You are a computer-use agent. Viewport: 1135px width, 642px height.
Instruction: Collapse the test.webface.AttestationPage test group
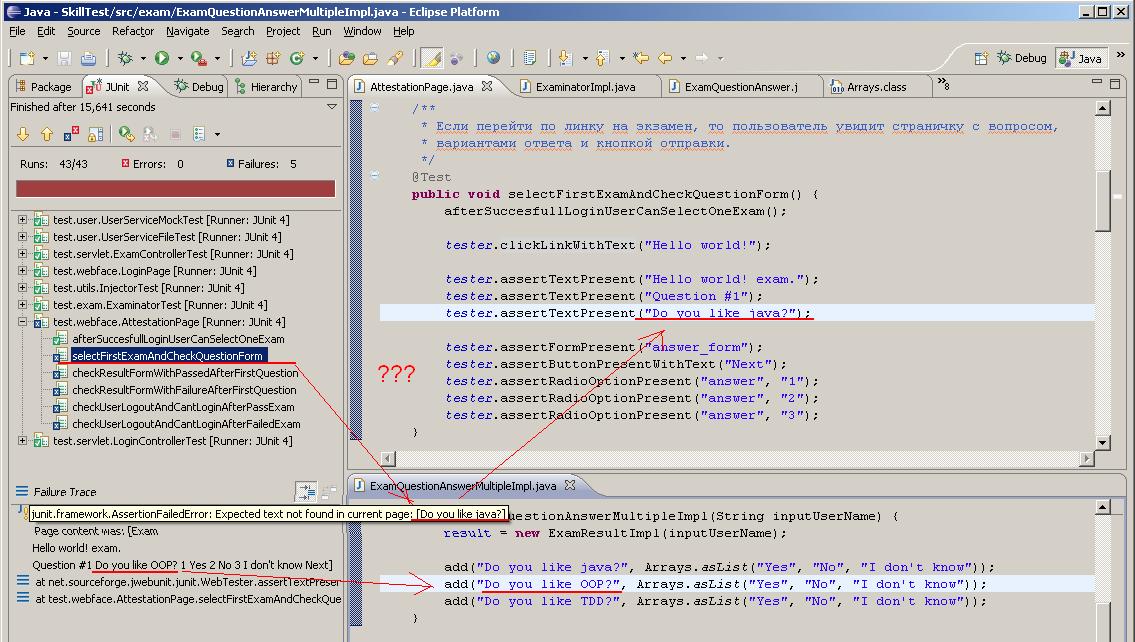point(21,322)
